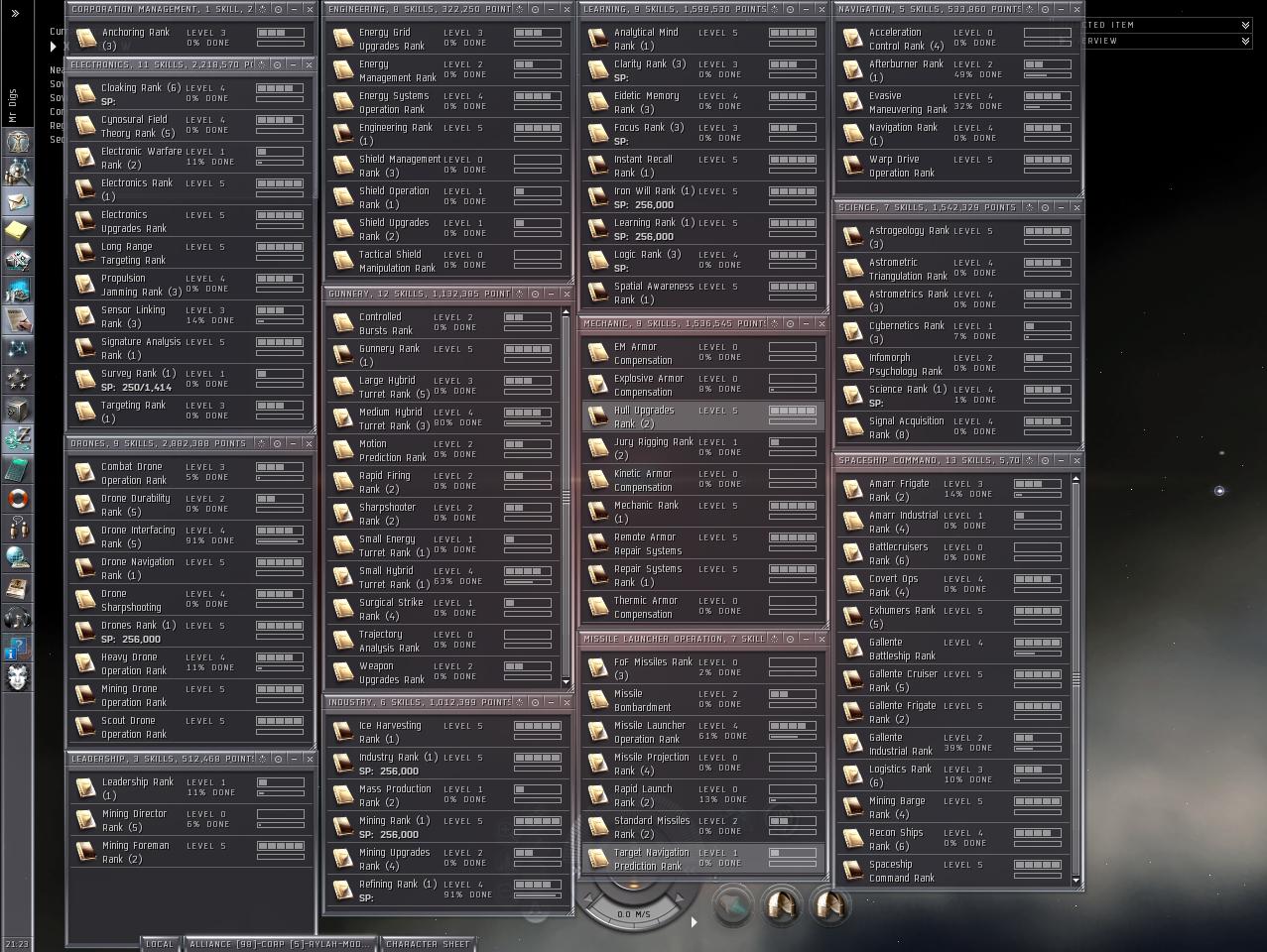This screenshot has height=952, width=1267.
Task: Click the ship speed gauge showing 0.0 M/S
Action: click(633, 913)
